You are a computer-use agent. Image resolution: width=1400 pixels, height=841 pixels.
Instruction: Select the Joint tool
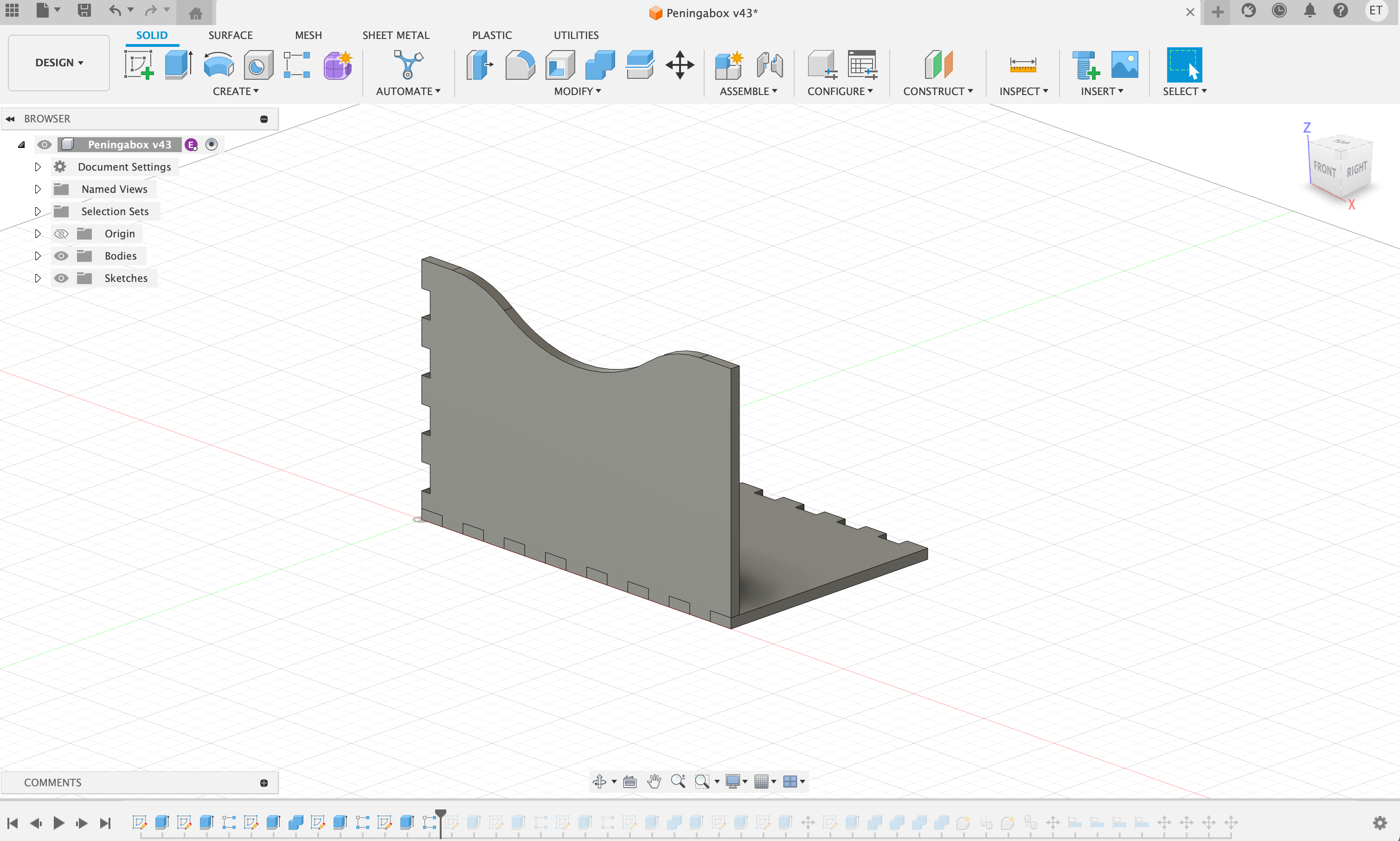(x=770, y=64)
